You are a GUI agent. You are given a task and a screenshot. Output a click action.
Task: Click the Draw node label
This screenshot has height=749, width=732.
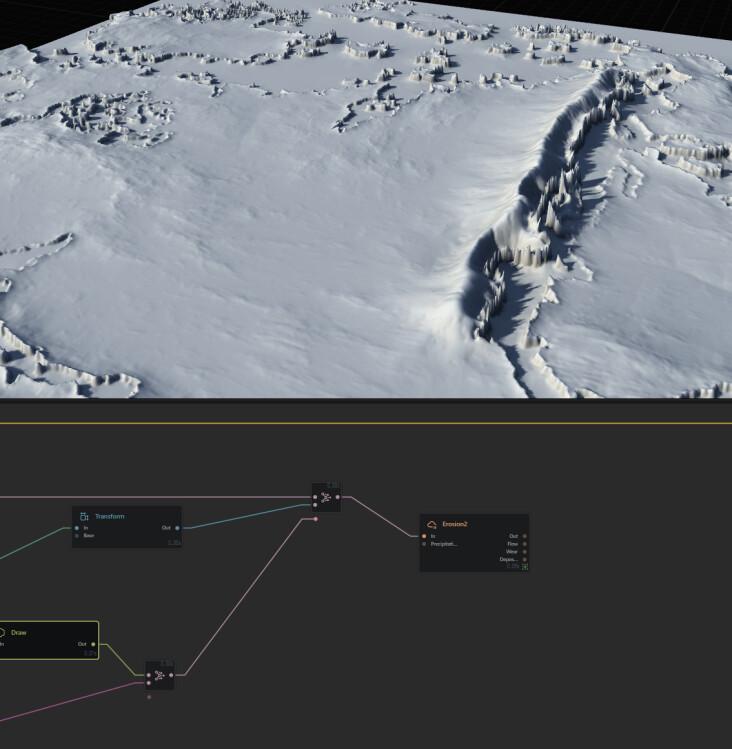click(19, 632)
